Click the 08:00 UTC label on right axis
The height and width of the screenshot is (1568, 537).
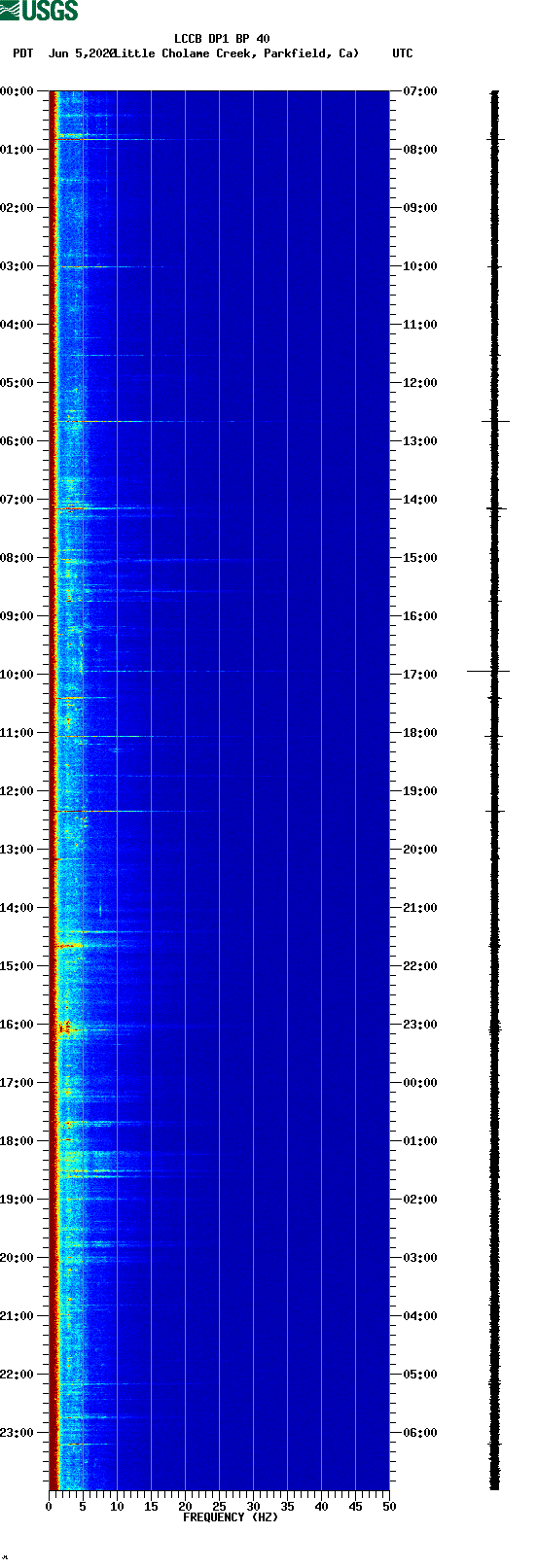420,150
